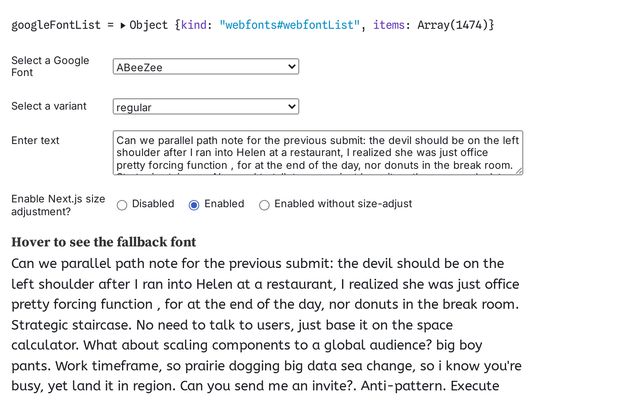Click the textarea resize handle corner
This screenshot has height=400, width=640.
pos(519,171)
